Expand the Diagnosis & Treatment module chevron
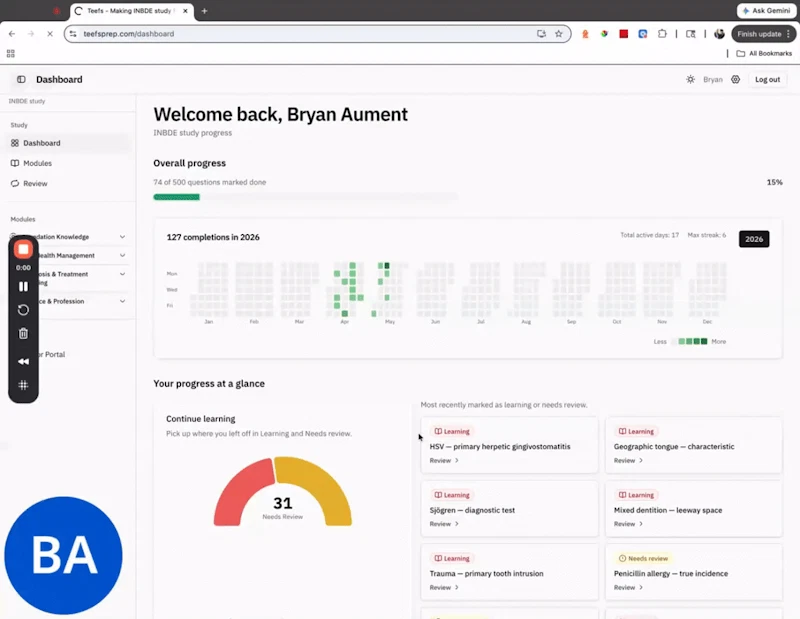Image resolution: width=800 pixels, height=619 pixels. point(122,274)
